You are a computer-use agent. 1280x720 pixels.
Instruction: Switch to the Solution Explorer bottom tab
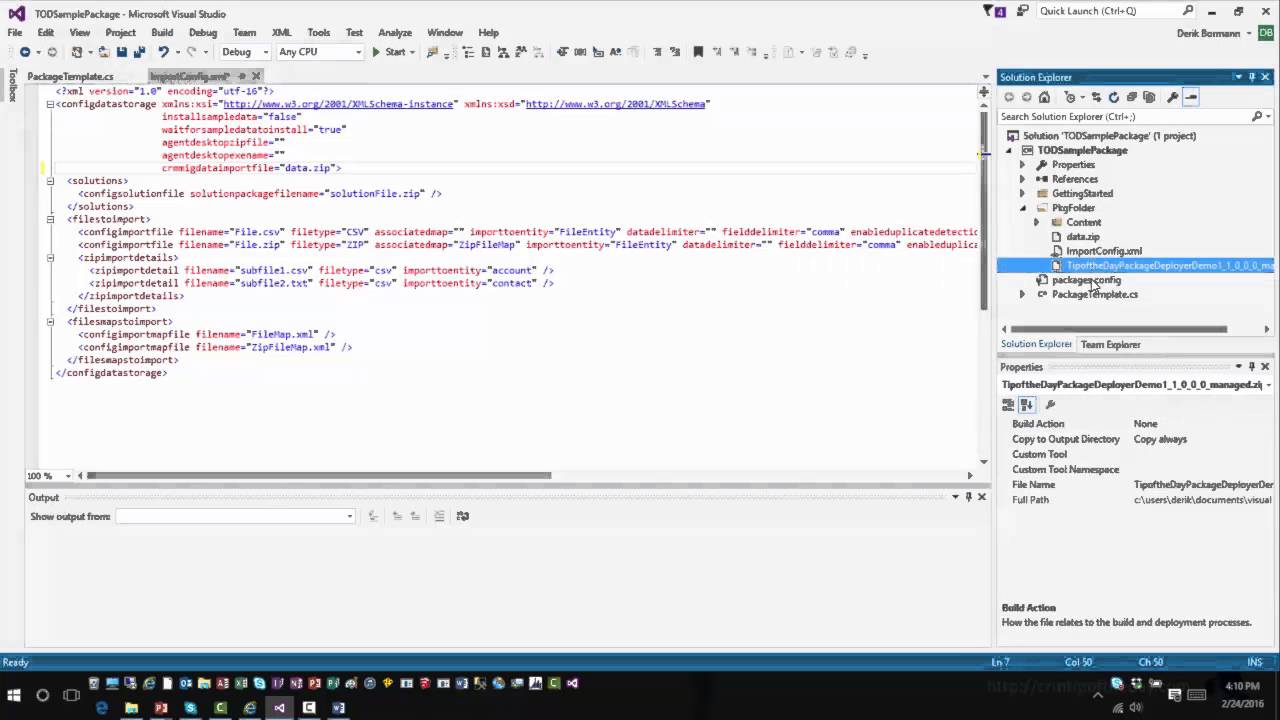click(1036, 344)
